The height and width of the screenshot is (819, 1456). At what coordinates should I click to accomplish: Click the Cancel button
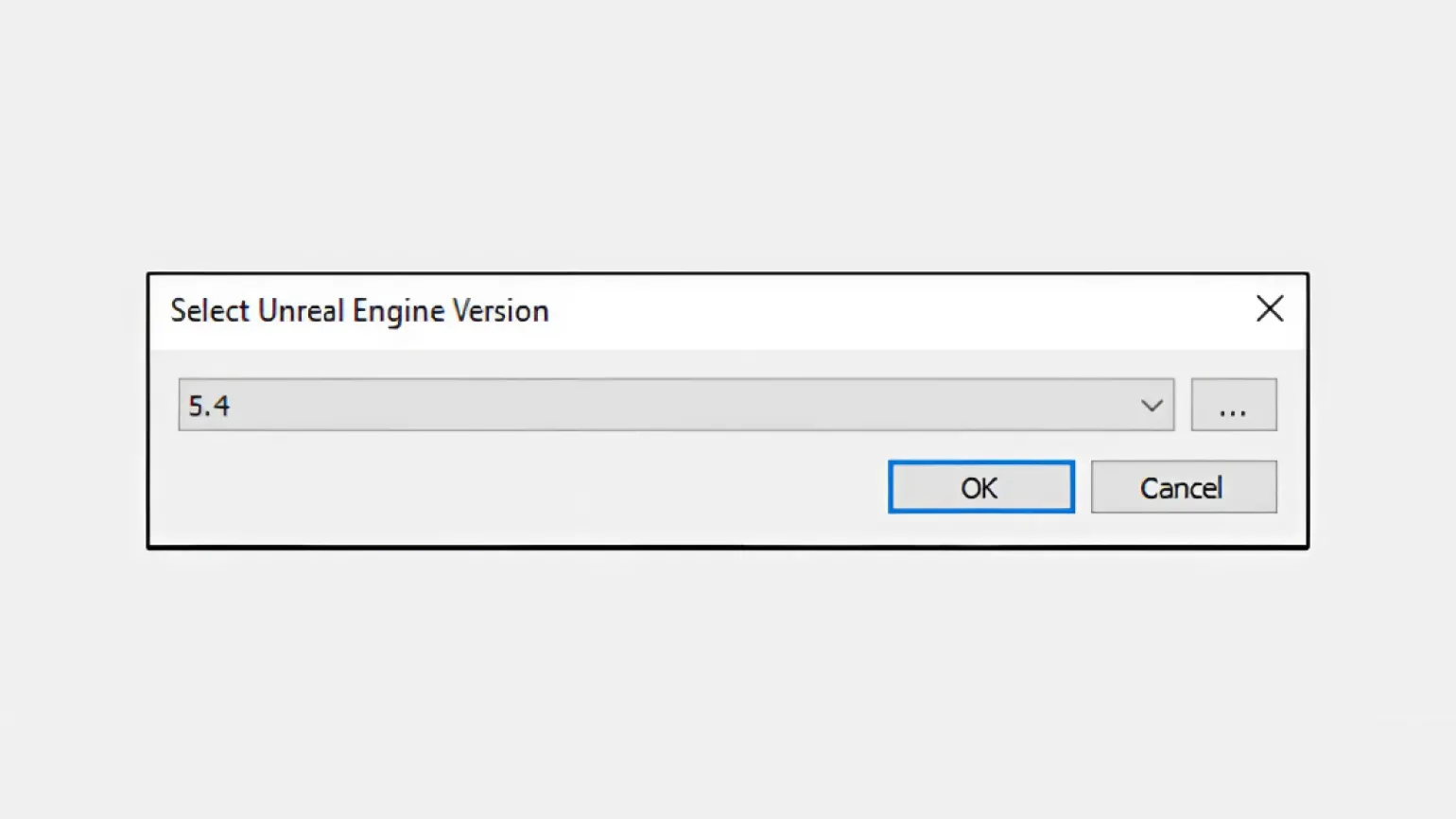point(1183,487)
